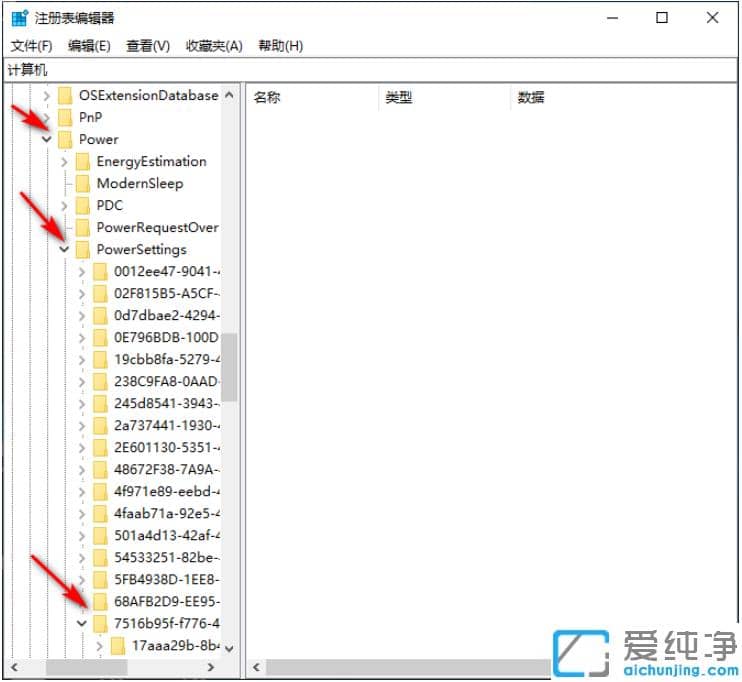Select the PowerSettings folder icon
The image size is (742, 682).
pos(82,249)
